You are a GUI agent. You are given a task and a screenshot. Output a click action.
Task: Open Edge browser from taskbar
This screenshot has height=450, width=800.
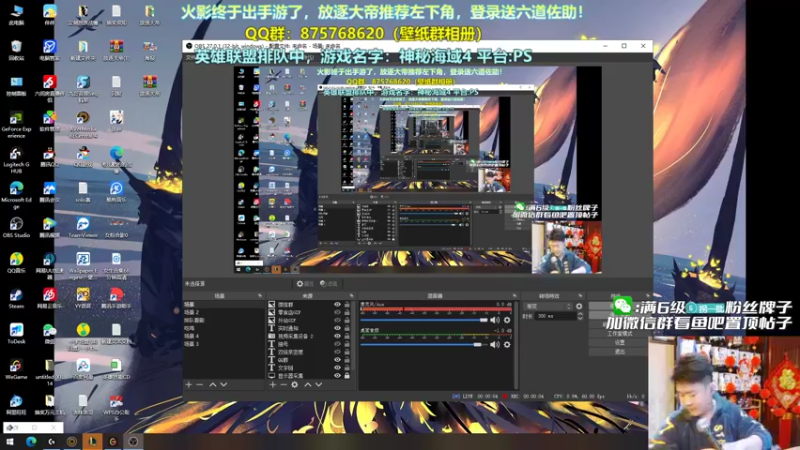coord(31,442)
